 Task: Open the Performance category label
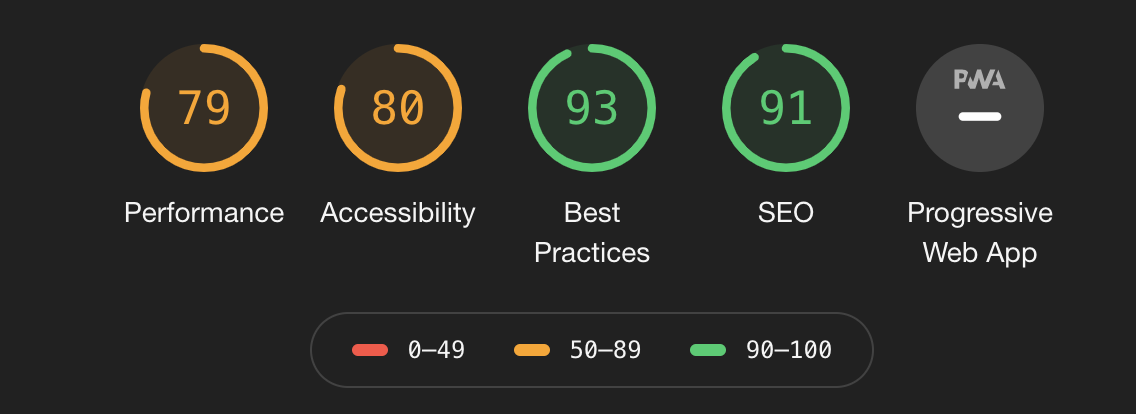(x=204, y=213)
